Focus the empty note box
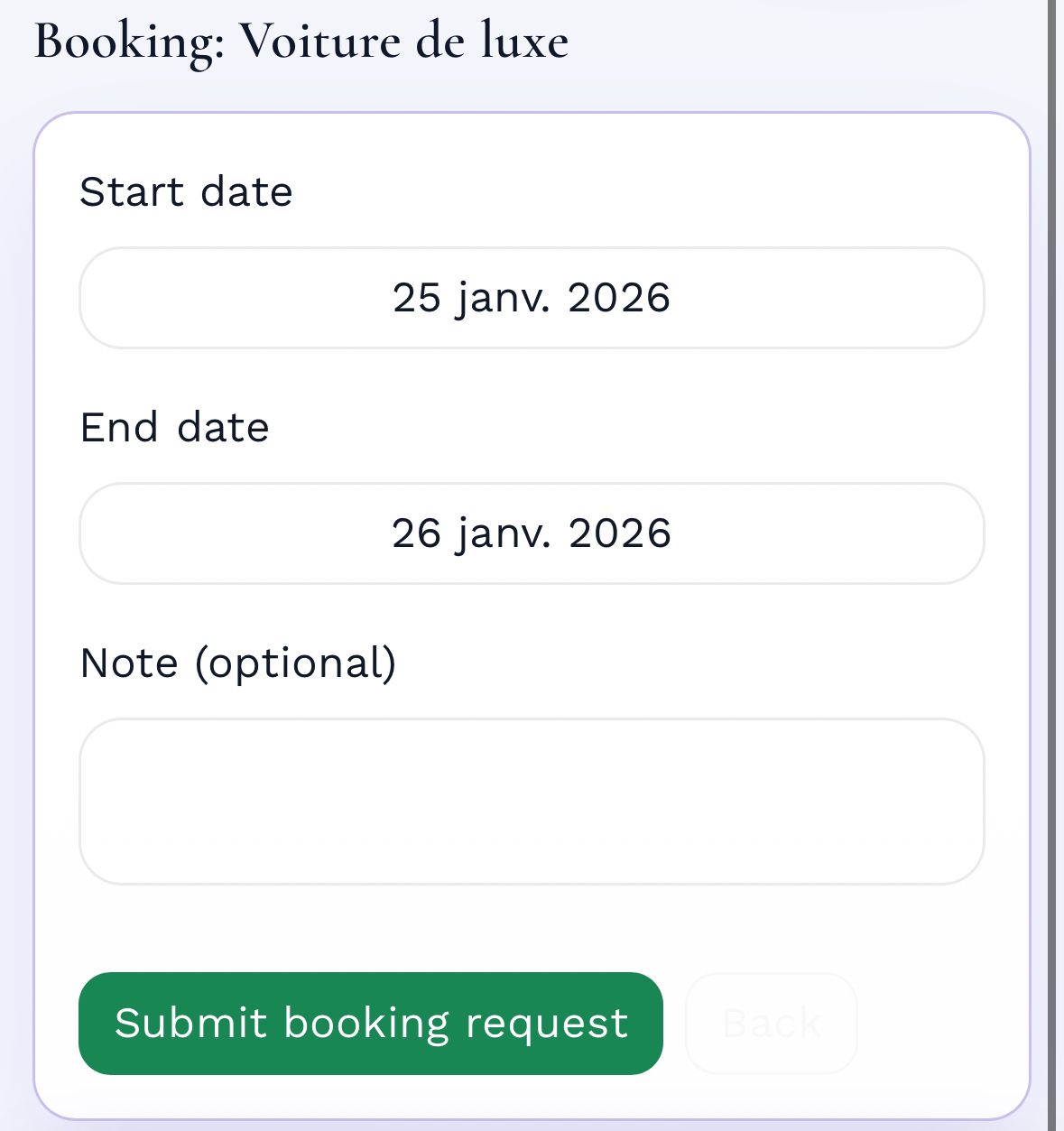Viewport: 1064px width, 1131px height. pos(532,801)
